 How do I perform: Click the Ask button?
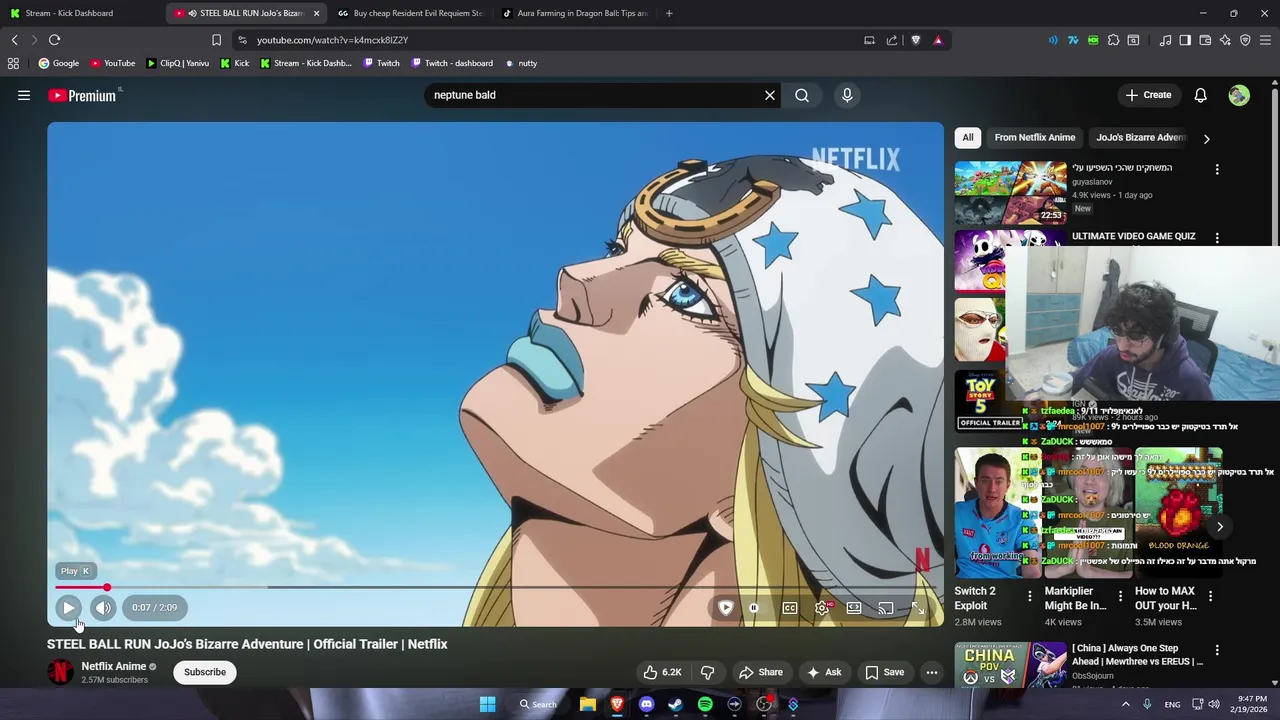(x=825, y=672)
